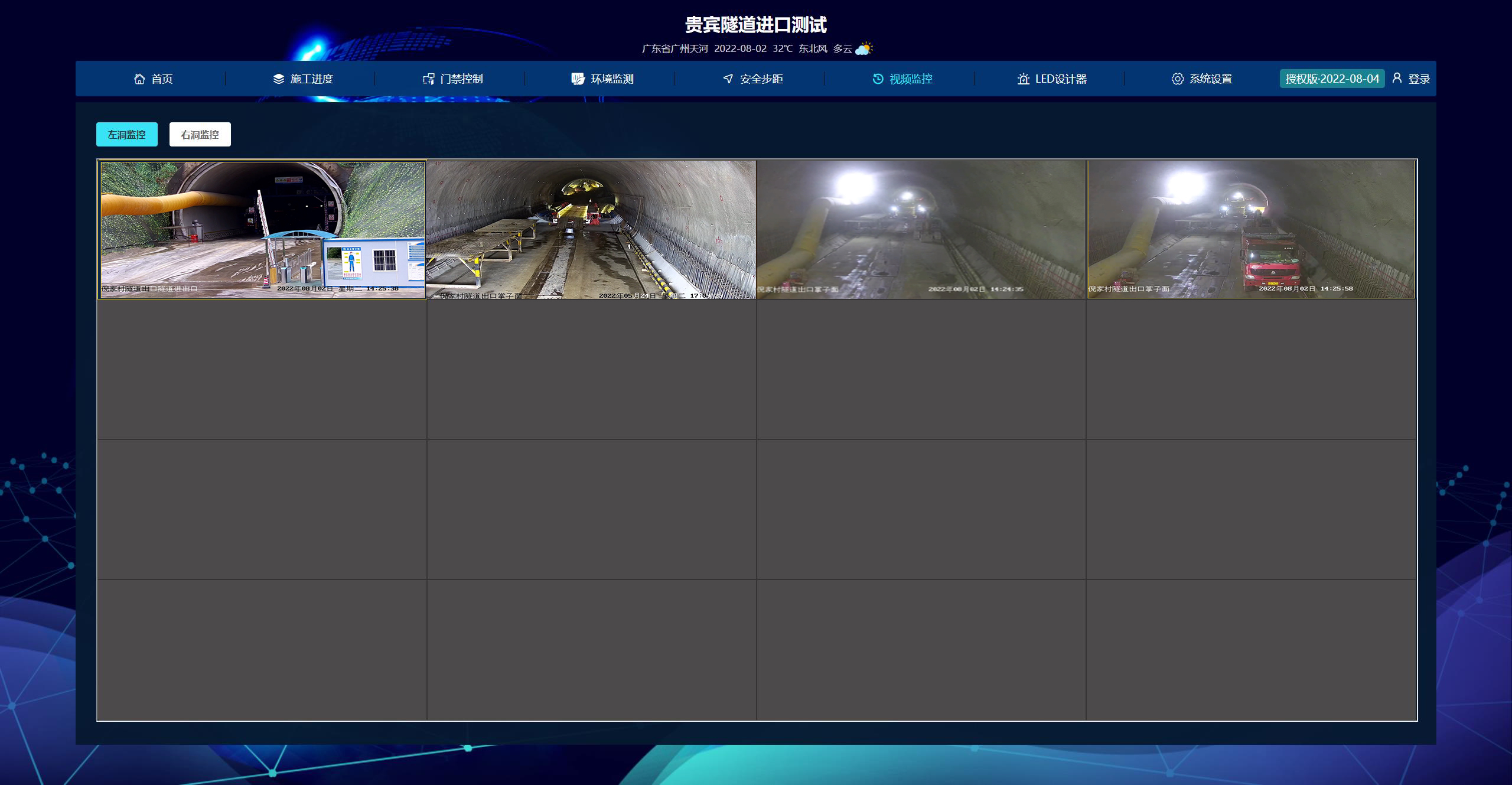Viewport: 1512px width, 785px height.
Task: Select the camera feed showing red truck
Action: click(1251, 230)
